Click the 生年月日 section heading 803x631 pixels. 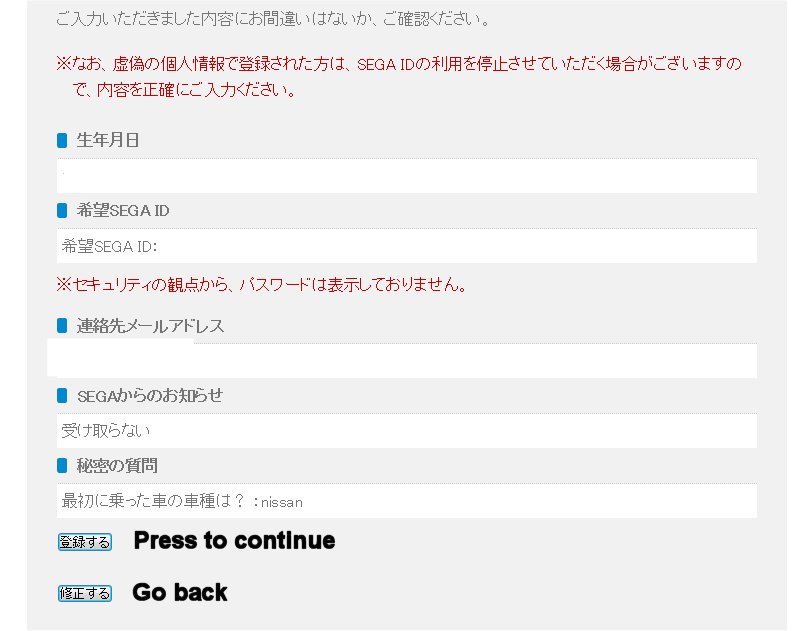(108, 140)
